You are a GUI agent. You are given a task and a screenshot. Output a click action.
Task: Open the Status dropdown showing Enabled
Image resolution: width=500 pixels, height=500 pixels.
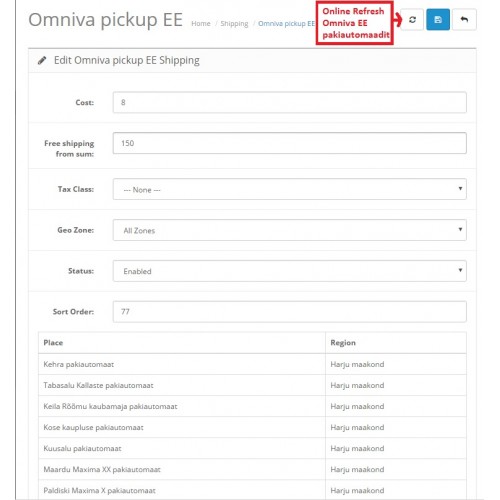coord(289,271)
